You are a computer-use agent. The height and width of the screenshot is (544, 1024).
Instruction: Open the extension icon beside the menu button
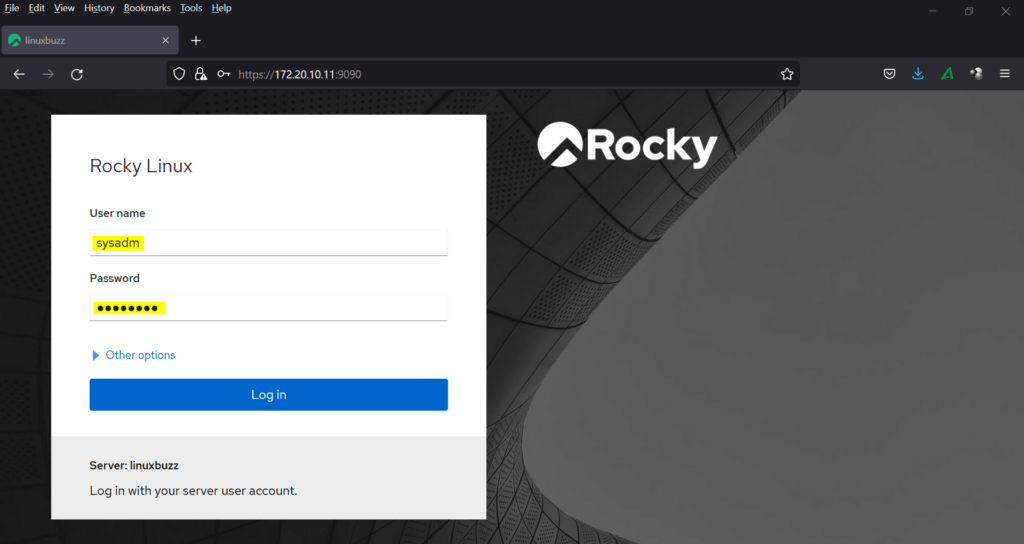point(976,74)
